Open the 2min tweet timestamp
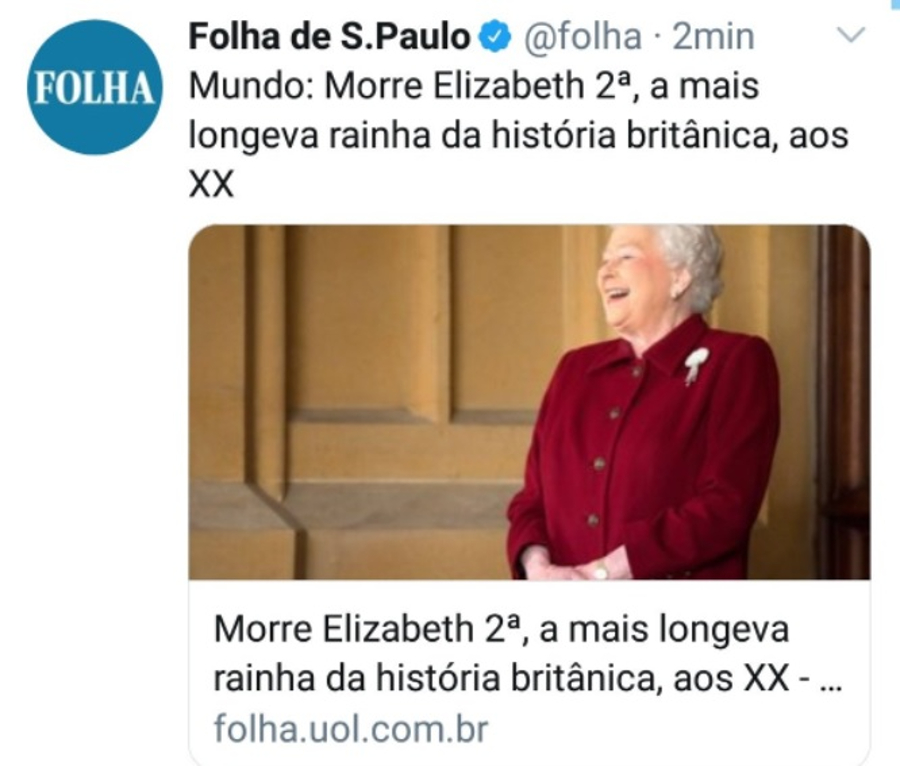Image resolution: width=900 pixels, height=766 pixels. tap(713, 37)
